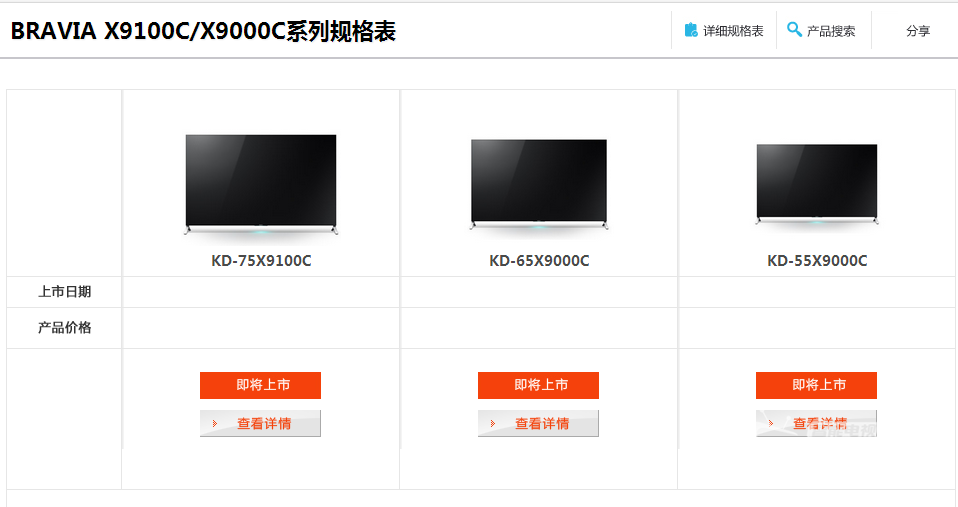The image size is (958, 507).
Task: Click 即将上市 button under KD-75X9100C
Action: (260, 385)
